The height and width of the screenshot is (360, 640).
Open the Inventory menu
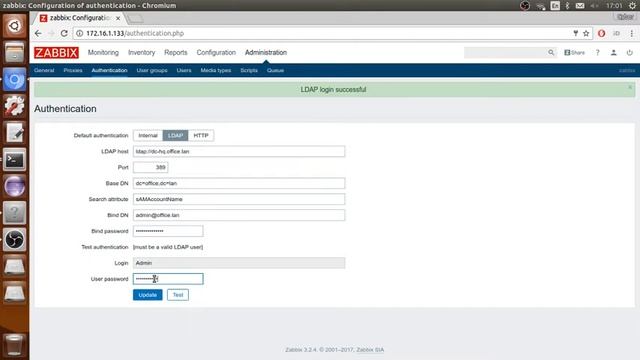(x=142, y=53)
